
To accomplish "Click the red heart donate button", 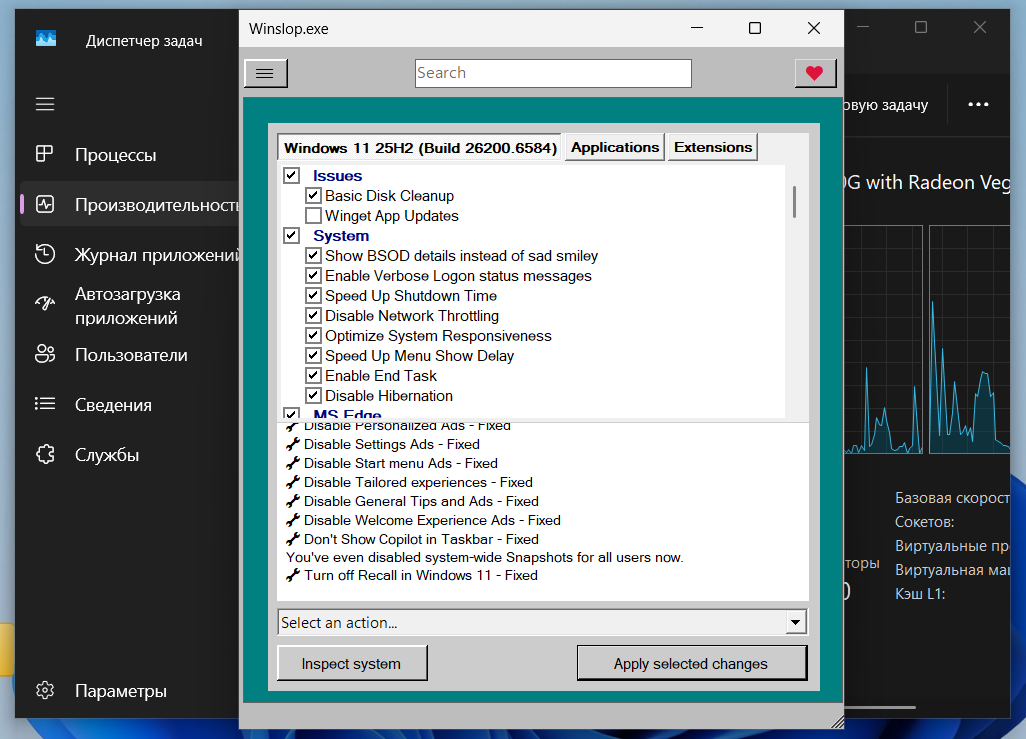I will [815, 73].
